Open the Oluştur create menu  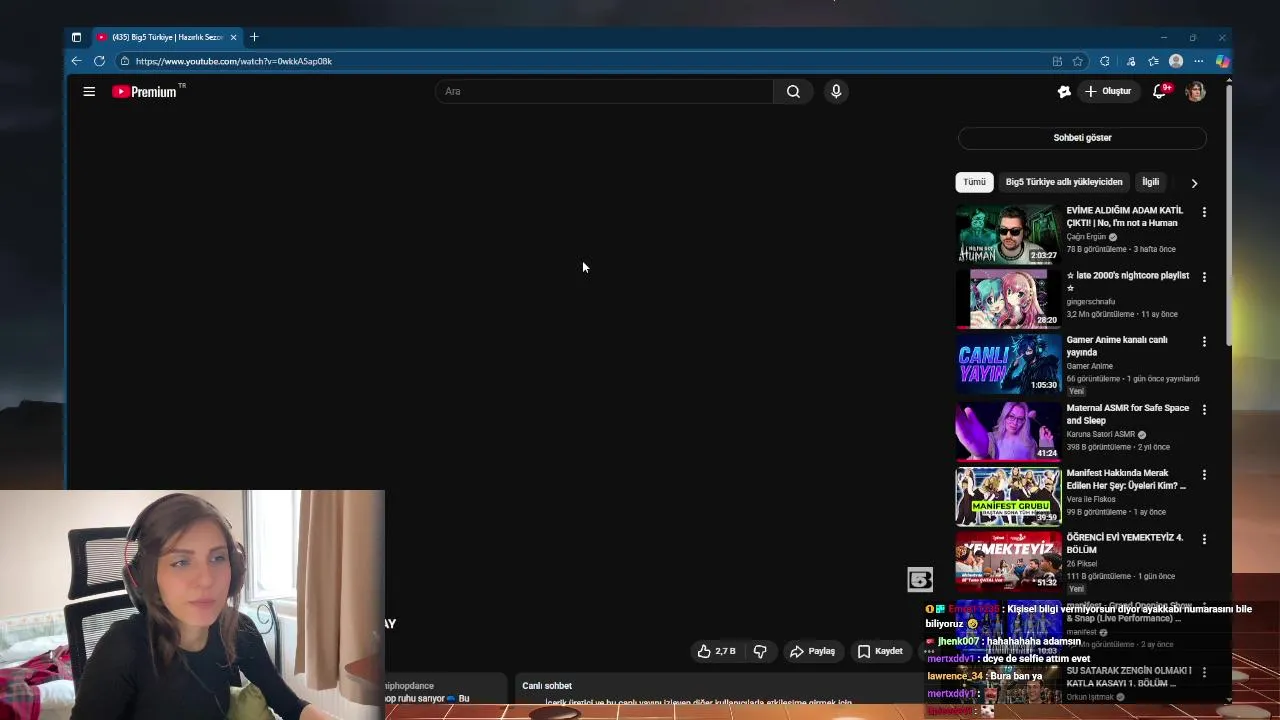1108,91
